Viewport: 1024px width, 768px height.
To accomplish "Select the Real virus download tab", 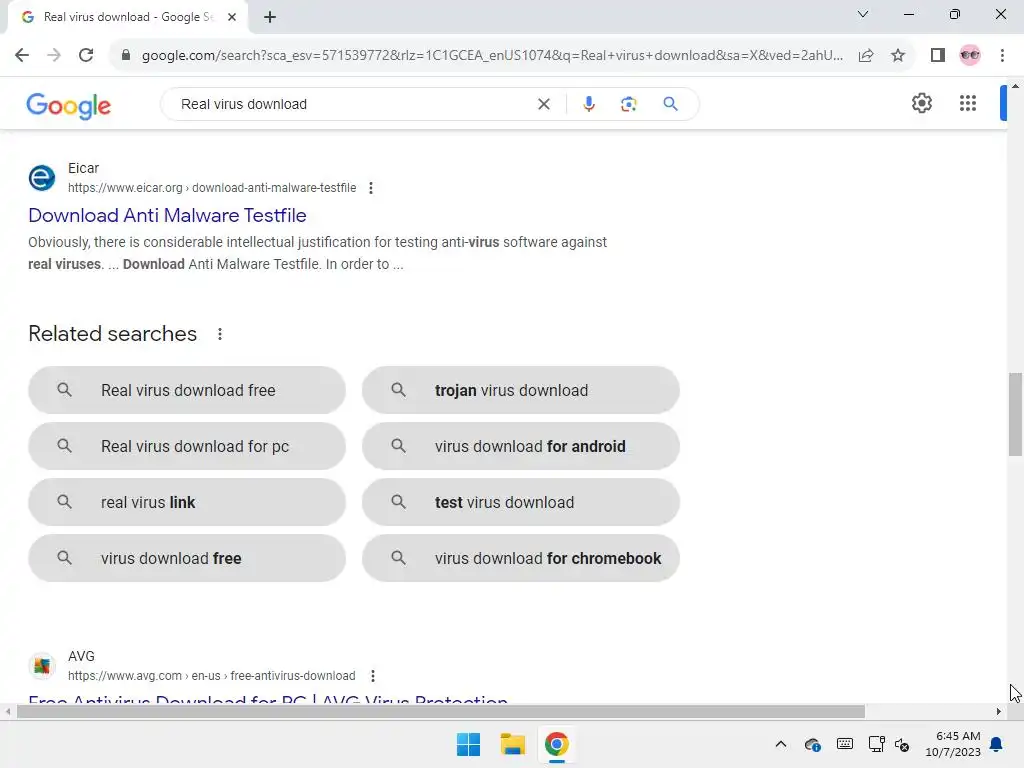I will coord(129,17).
